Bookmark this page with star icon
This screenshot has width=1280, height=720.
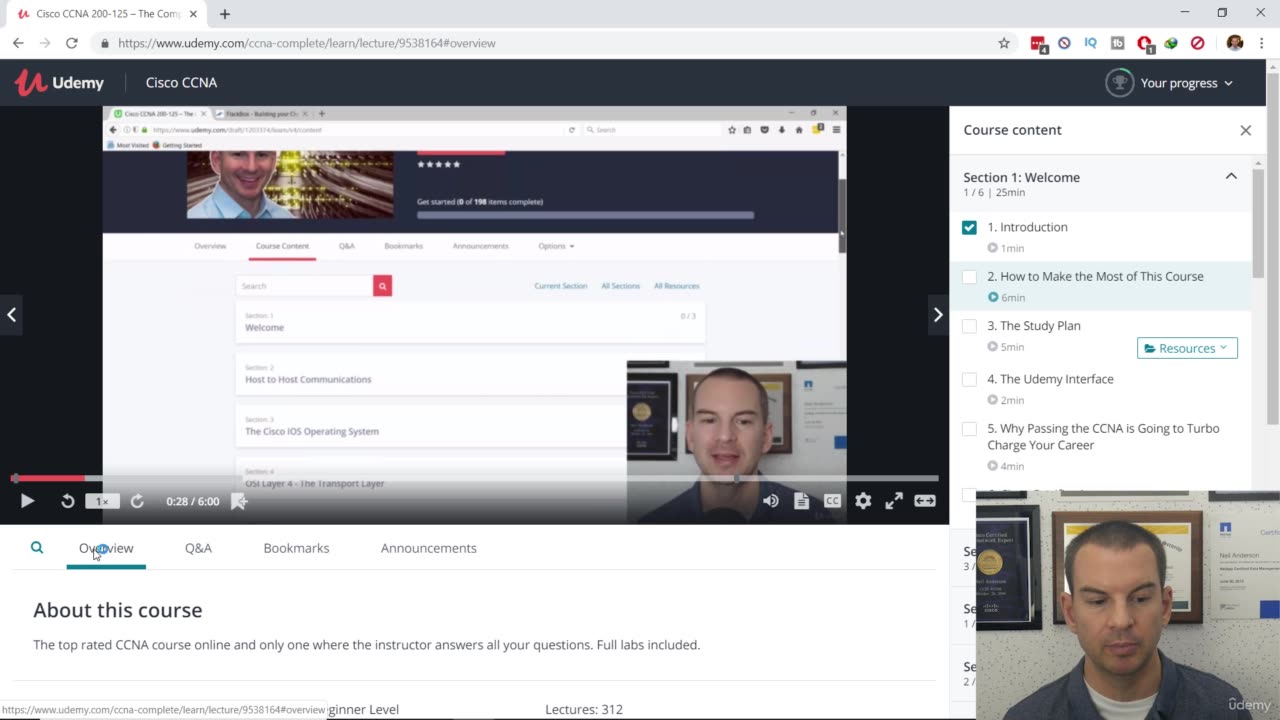pyautogui.click(x=1004, y=43)
